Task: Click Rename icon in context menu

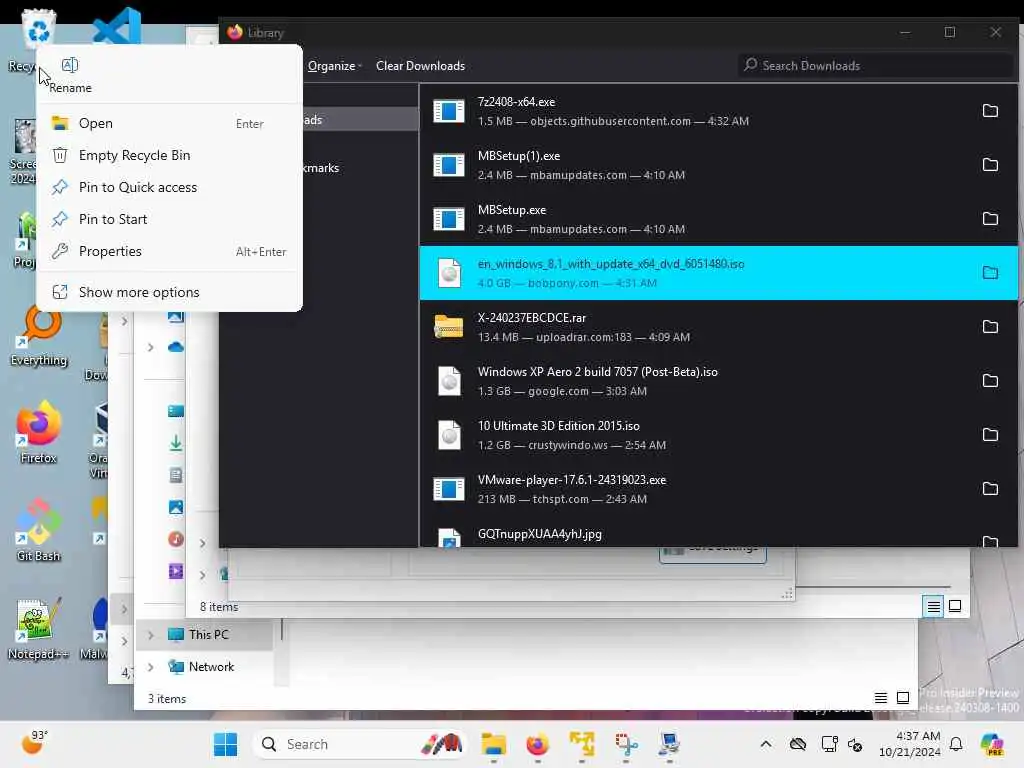Action: pos(70,65)
